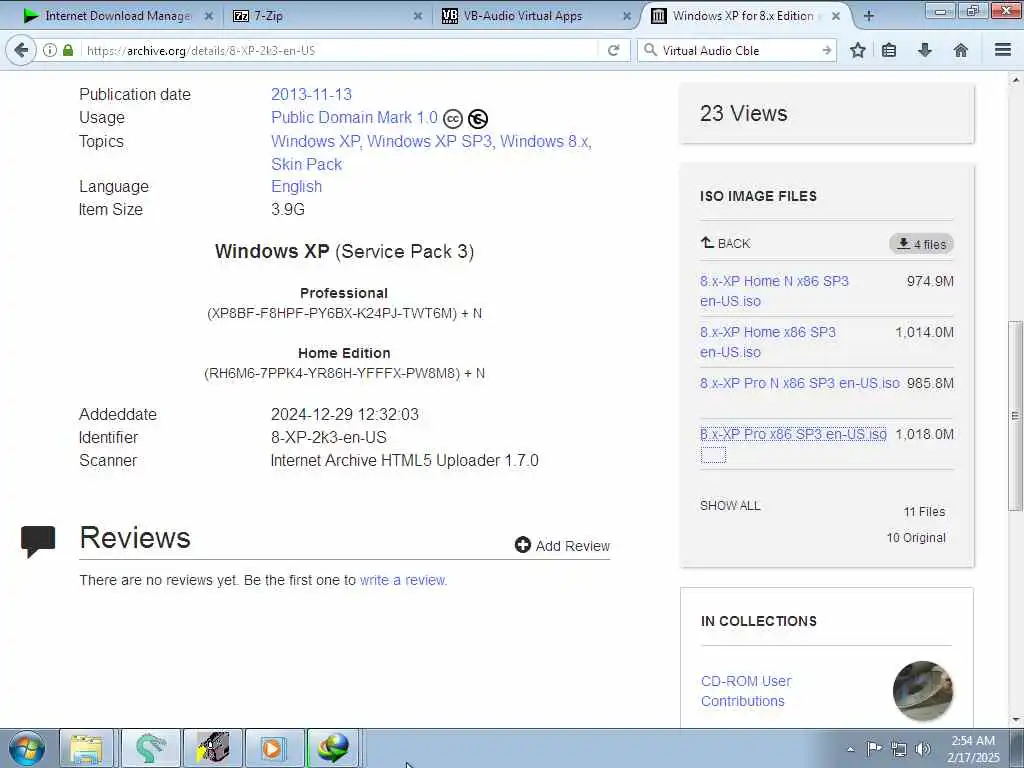
Task: Select the Windows XP for 8.x Edition tab
Action: (743, 16)
